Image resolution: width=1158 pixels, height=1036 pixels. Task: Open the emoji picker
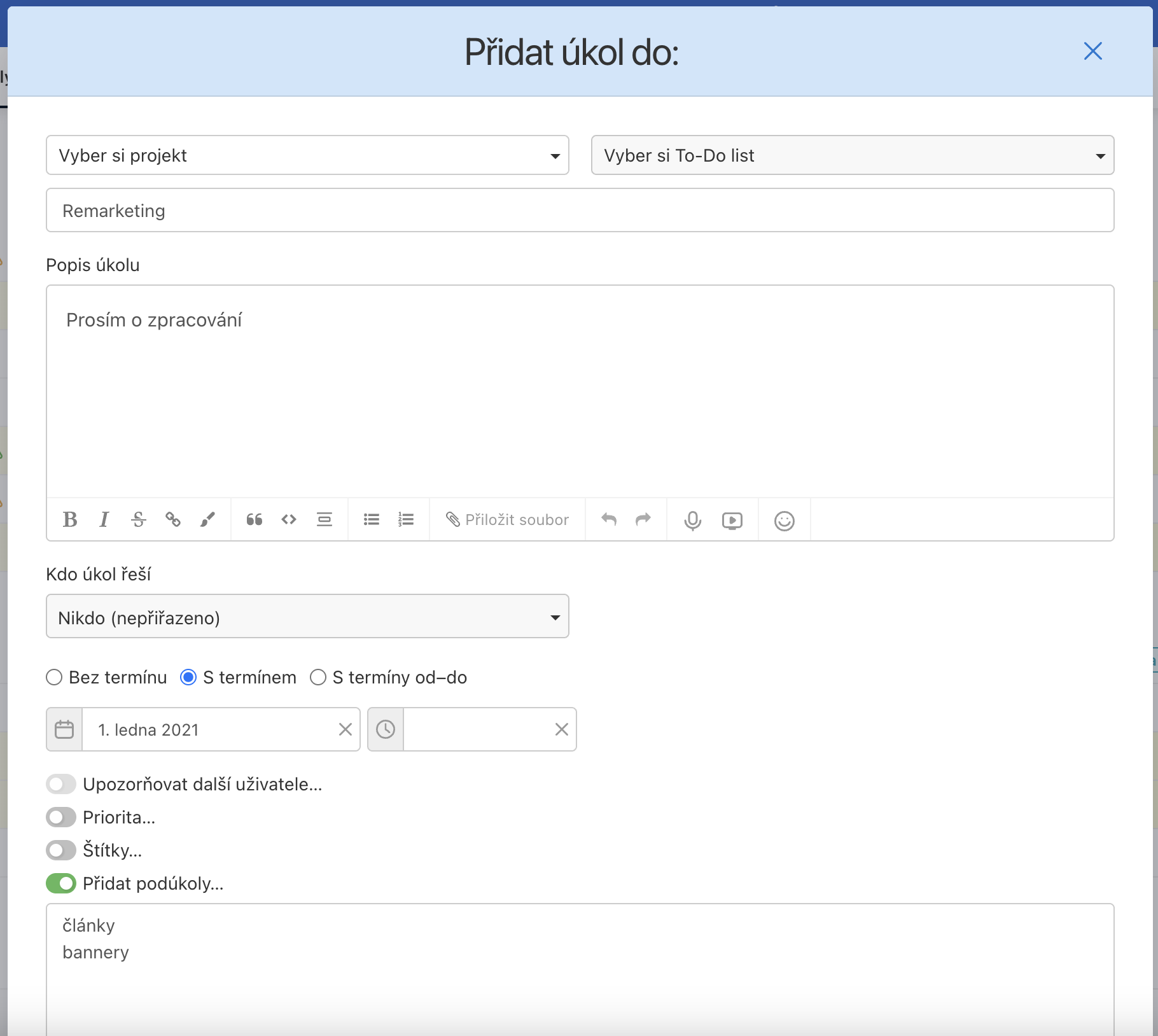coord(785,521)
